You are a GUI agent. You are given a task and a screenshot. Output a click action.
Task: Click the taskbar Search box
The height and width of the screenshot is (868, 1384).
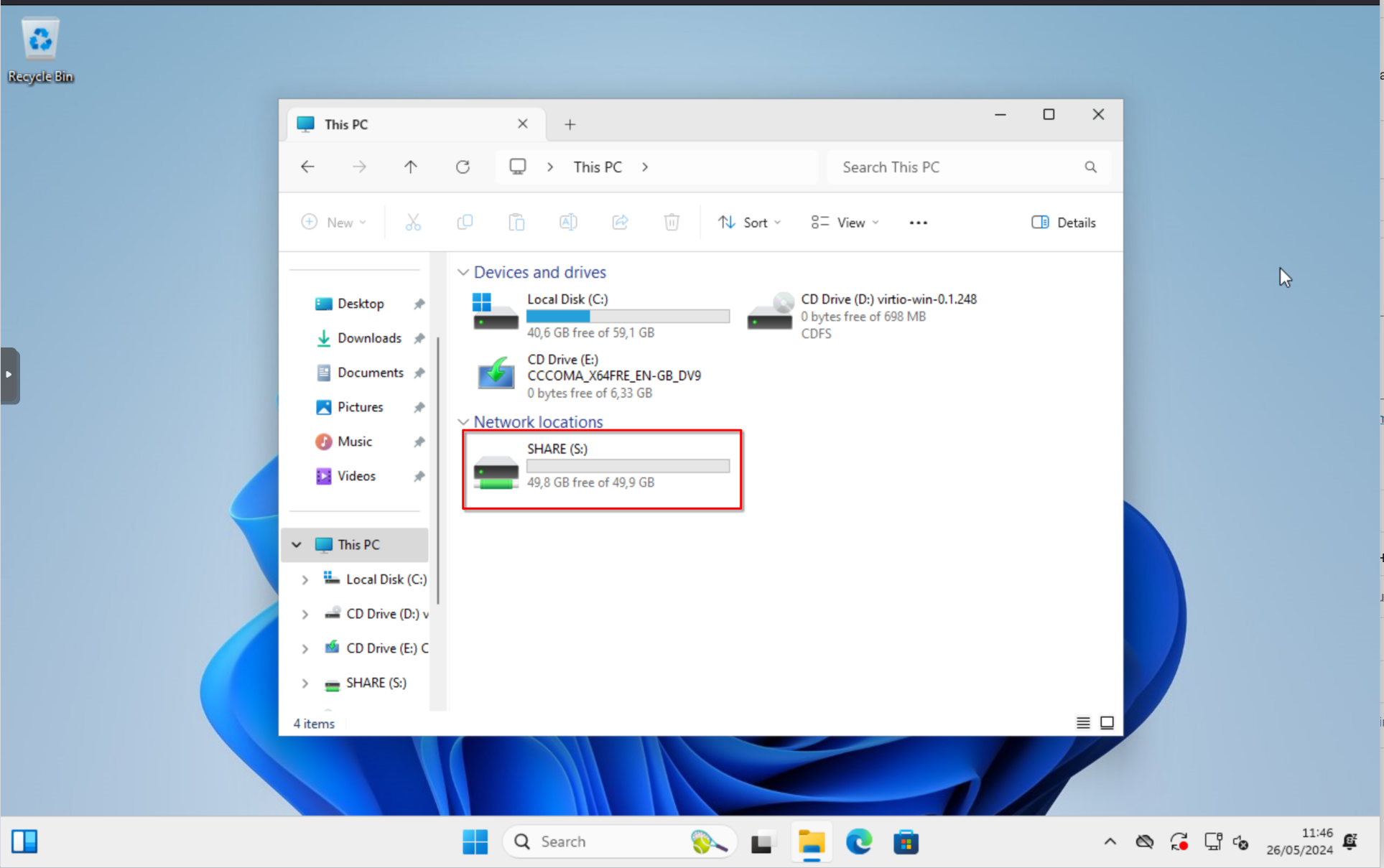621,841
